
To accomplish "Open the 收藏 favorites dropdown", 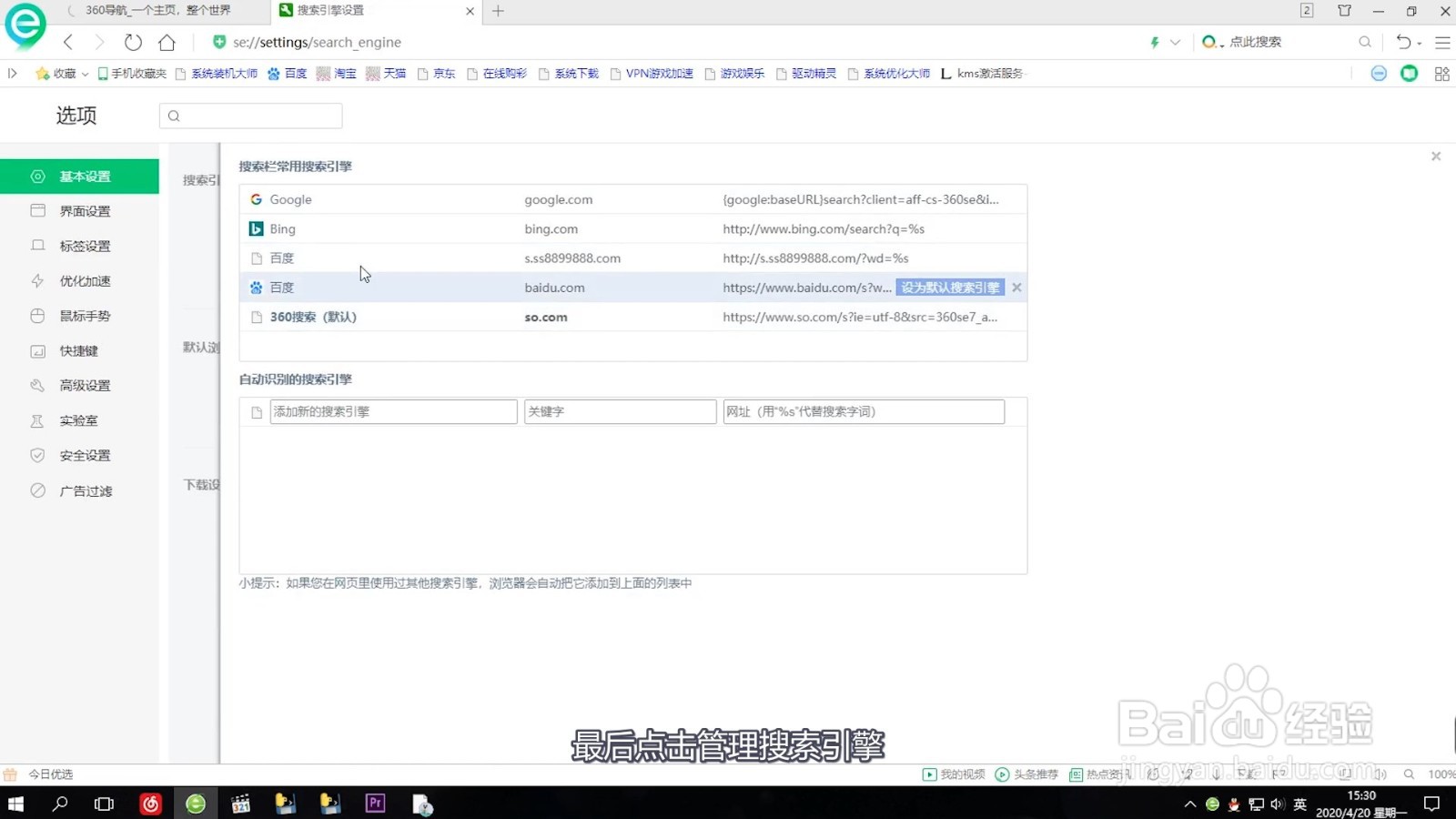I will click(x=62, y=74).
